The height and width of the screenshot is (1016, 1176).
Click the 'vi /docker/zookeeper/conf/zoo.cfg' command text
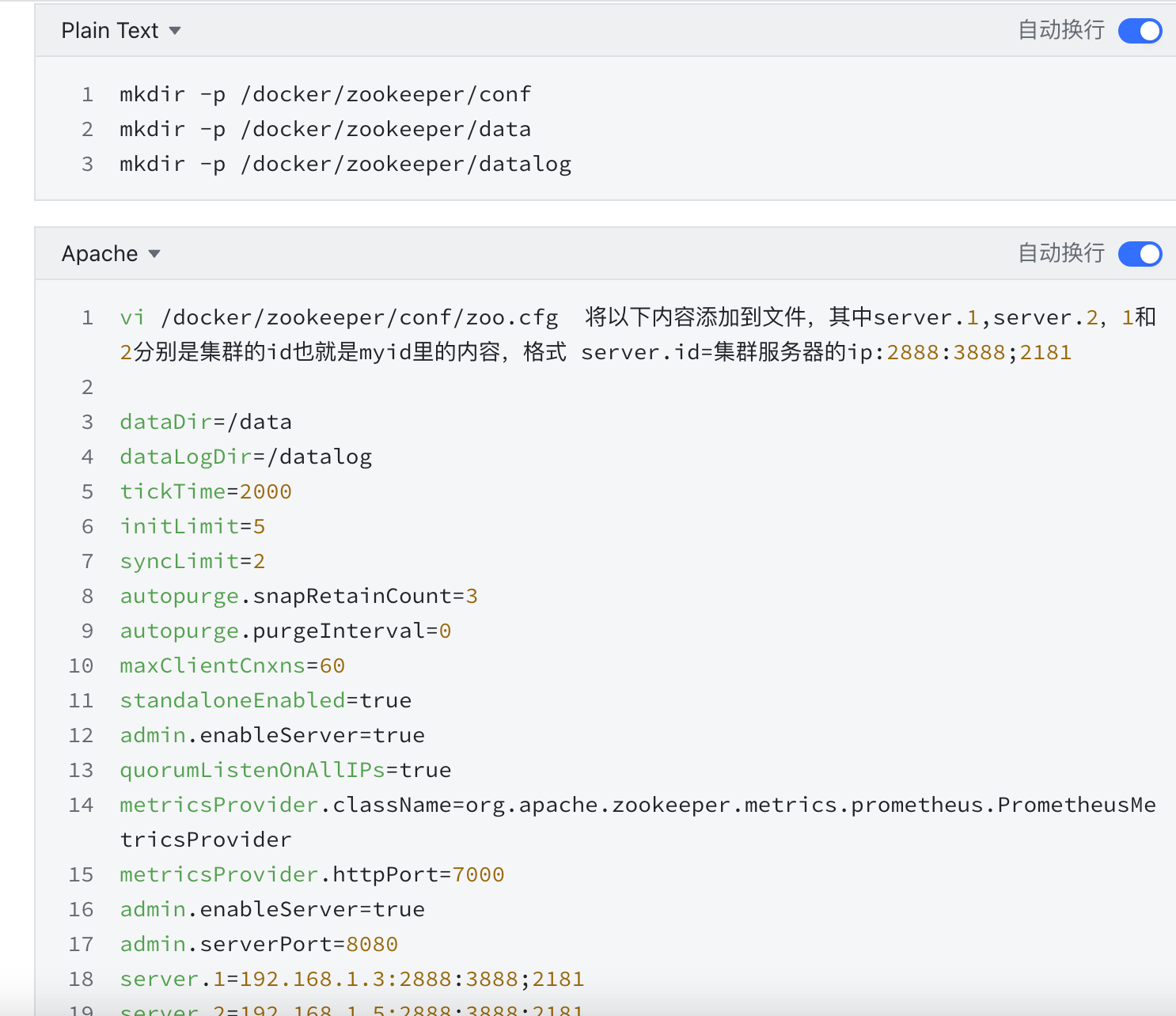click(x=339, y=317)
